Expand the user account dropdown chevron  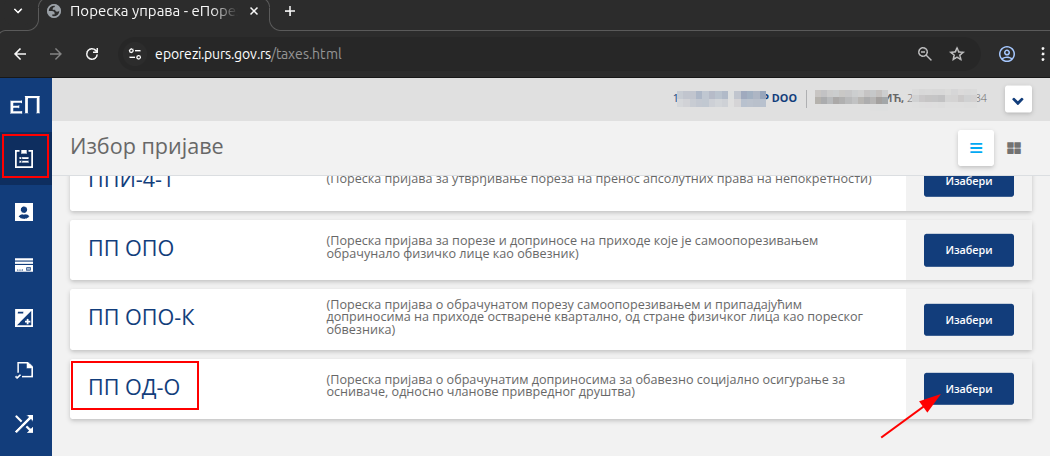[x=1018, y=100]
